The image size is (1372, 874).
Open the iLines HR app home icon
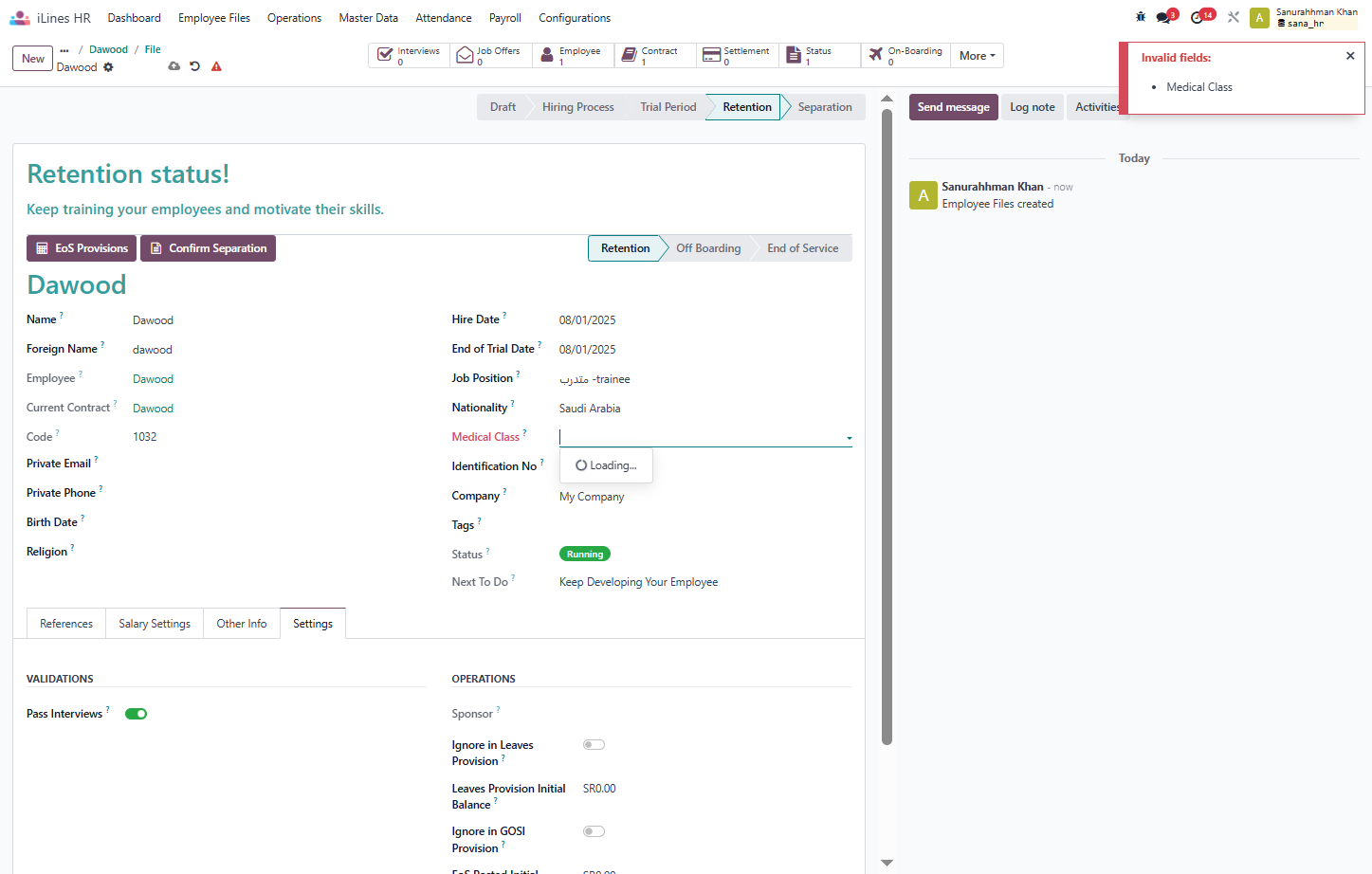coord(20,18)
